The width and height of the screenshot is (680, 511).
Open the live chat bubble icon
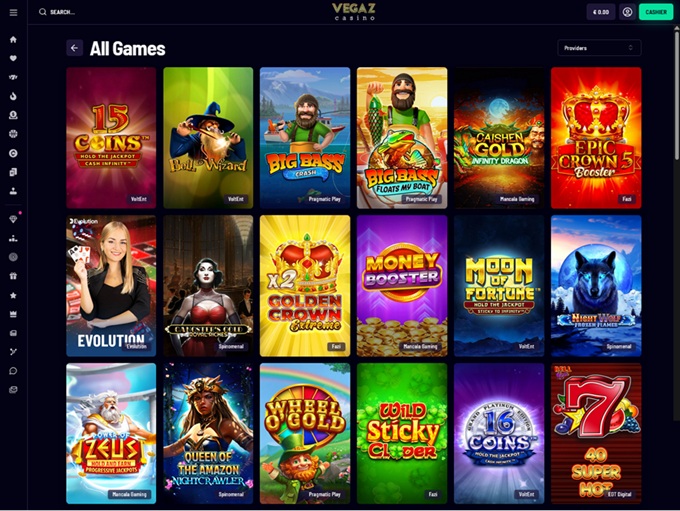tap(13, 370)
